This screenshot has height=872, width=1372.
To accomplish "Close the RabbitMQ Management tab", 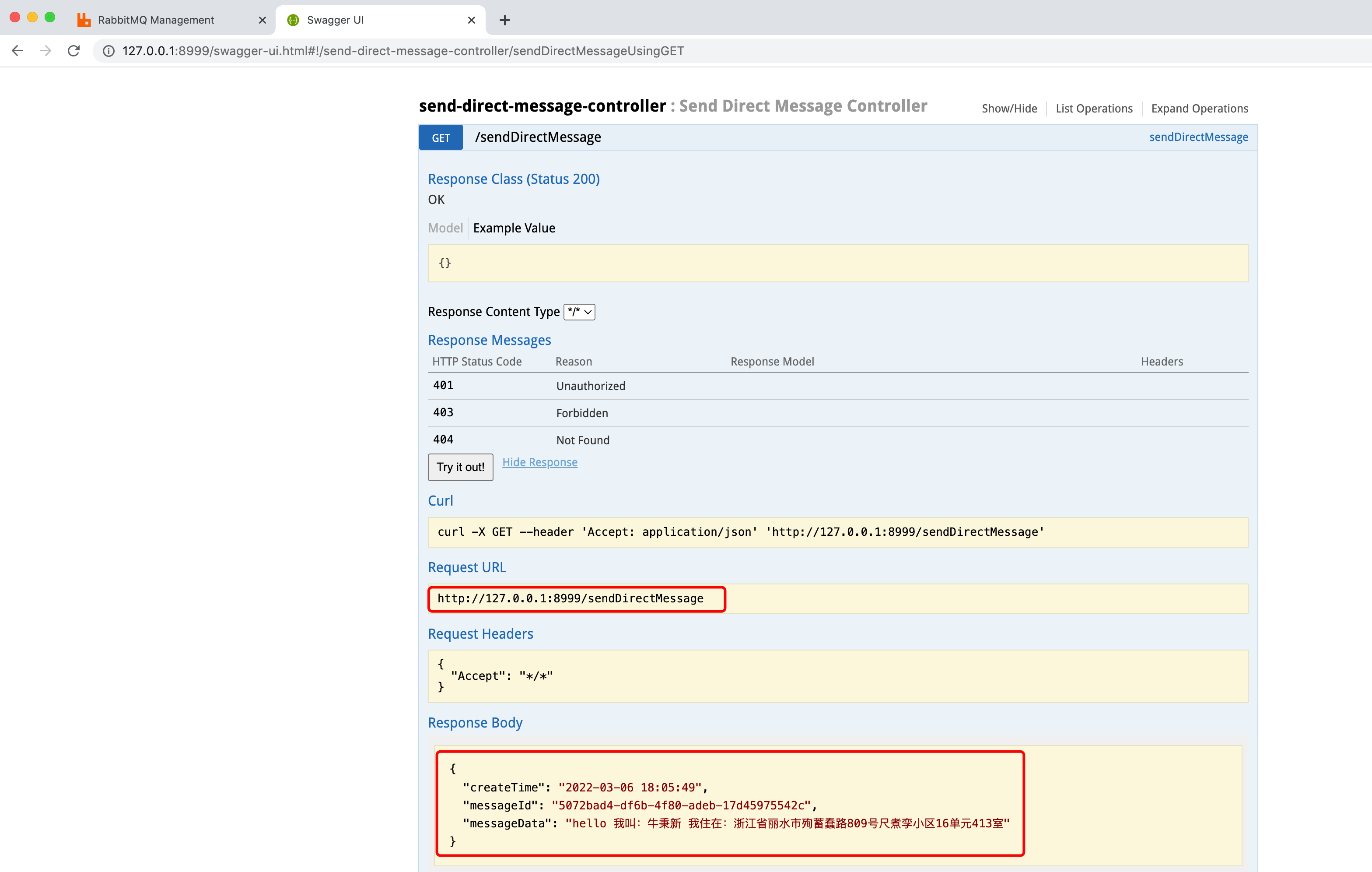I will tap(262, 20).
